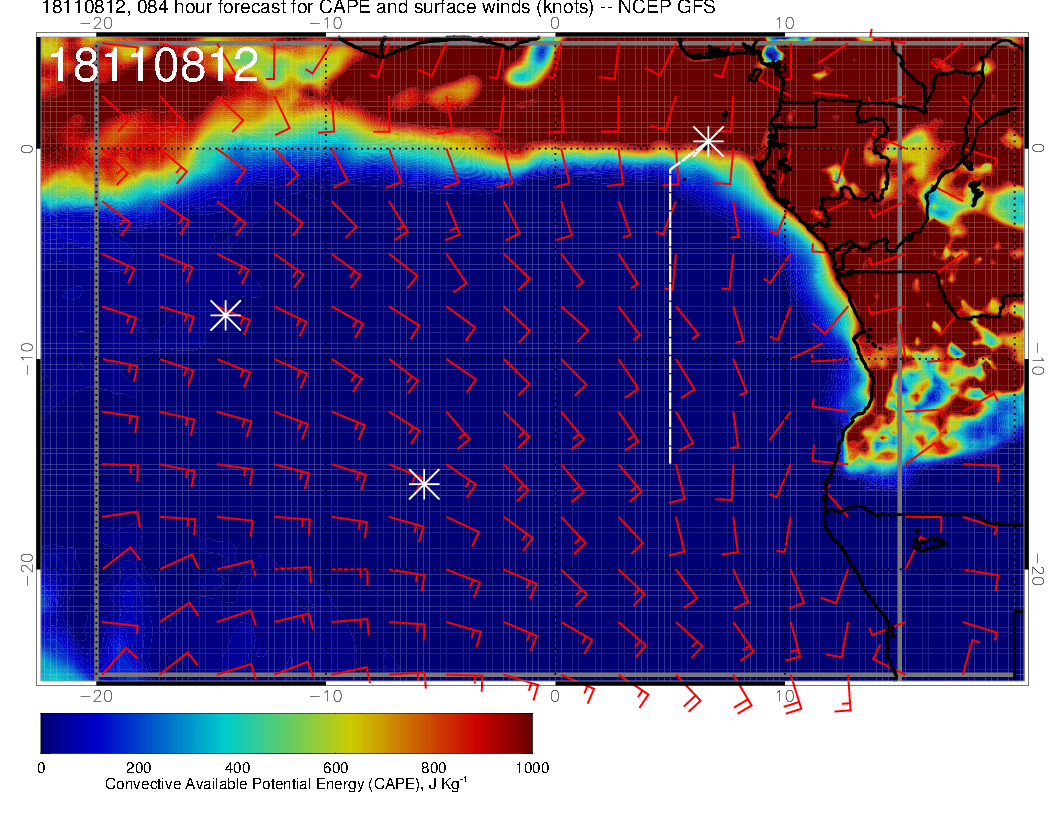
Task: Click the 200 tick label under the colorbar
Action: click(138, 767)
